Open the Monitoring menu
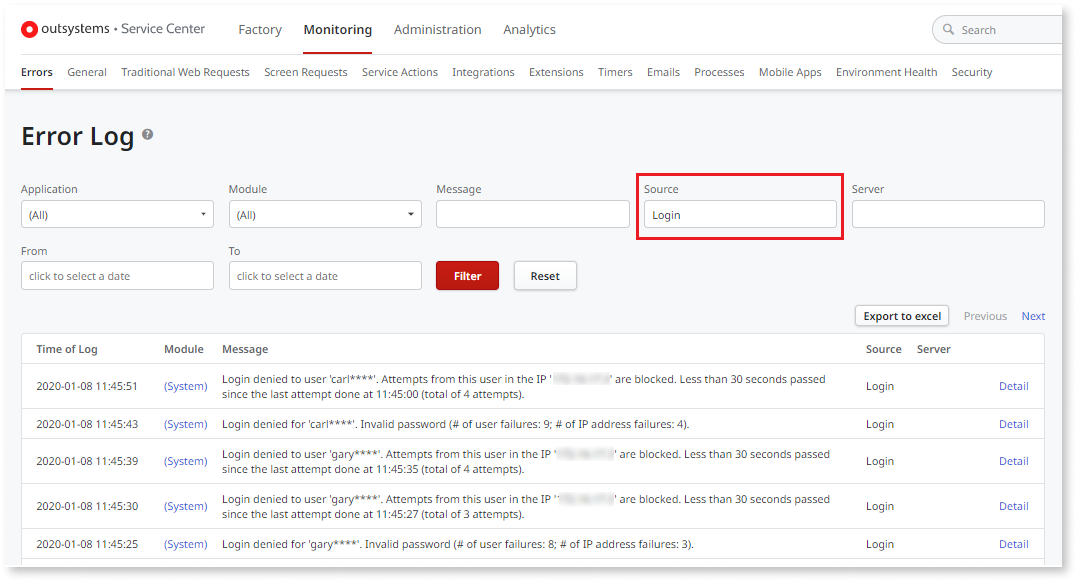 337,30
